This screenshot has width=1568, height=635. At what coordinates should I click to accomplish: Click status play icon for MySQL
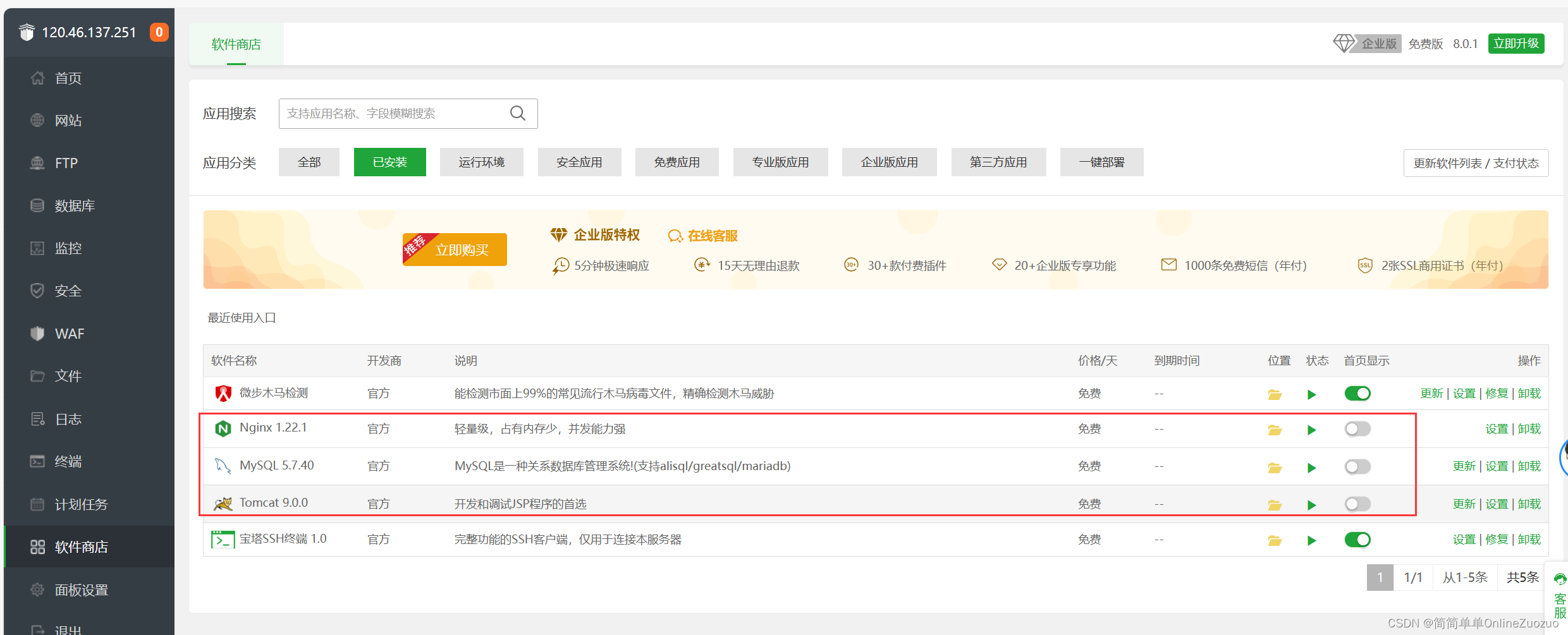click(1312, 468)
